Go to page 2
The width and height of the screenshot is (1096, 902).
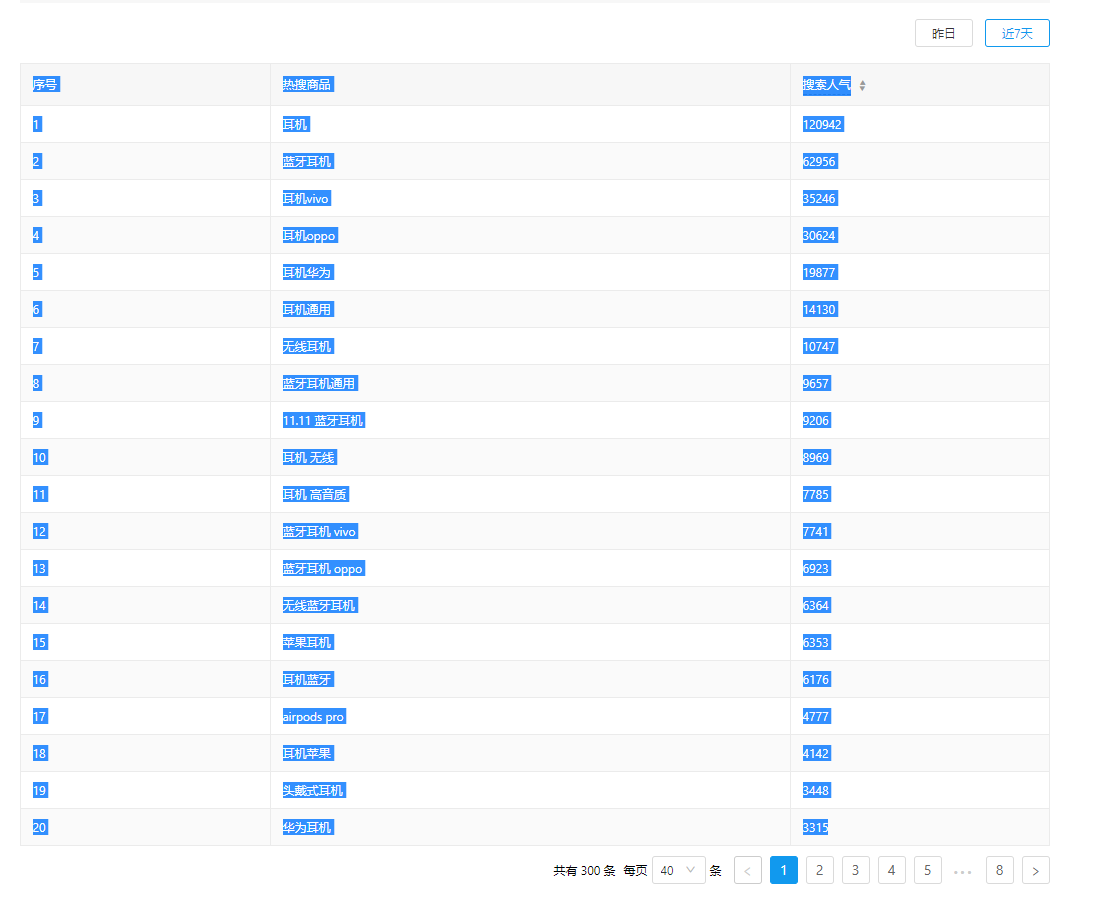click(x=819, y=870)
